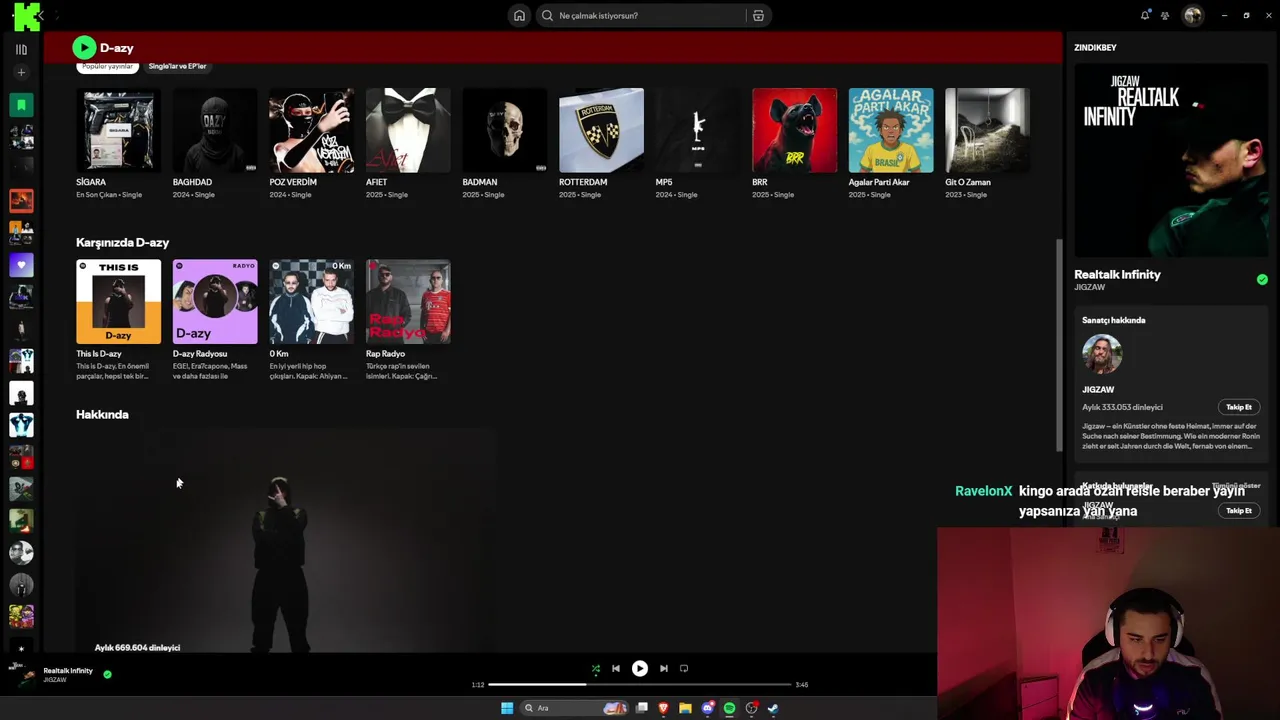Click the main page vertical scrollbar

tap(1059, 345)
